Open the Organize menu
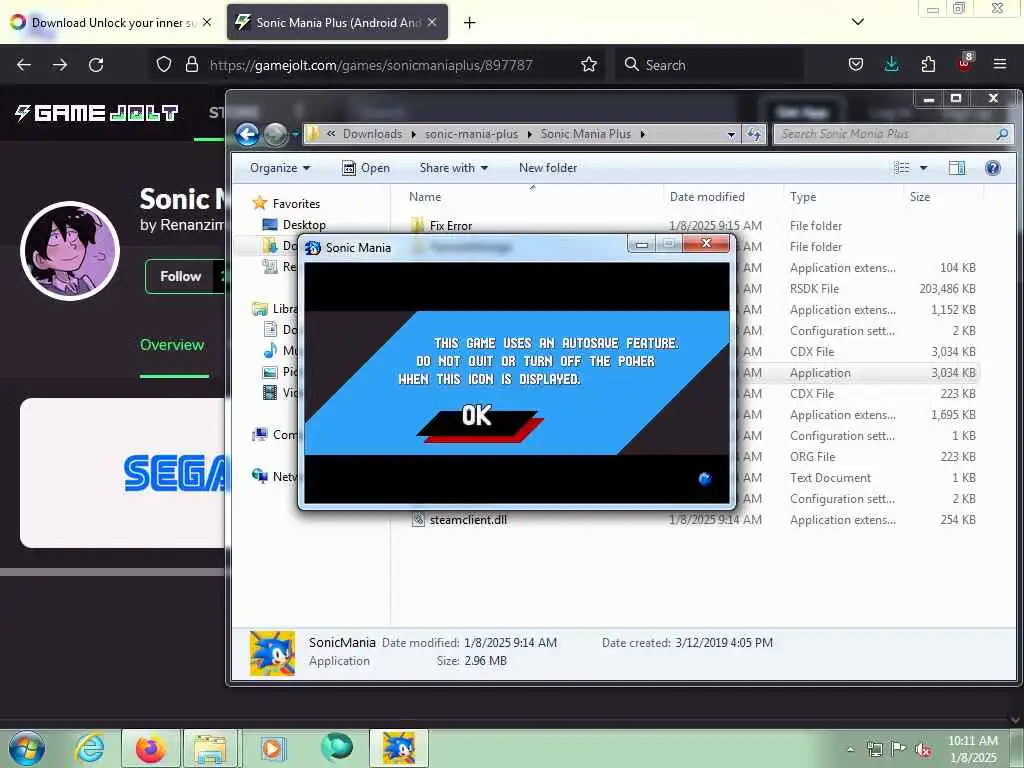Viewport: 1024px width, 768px height. (x=280, y=168)
